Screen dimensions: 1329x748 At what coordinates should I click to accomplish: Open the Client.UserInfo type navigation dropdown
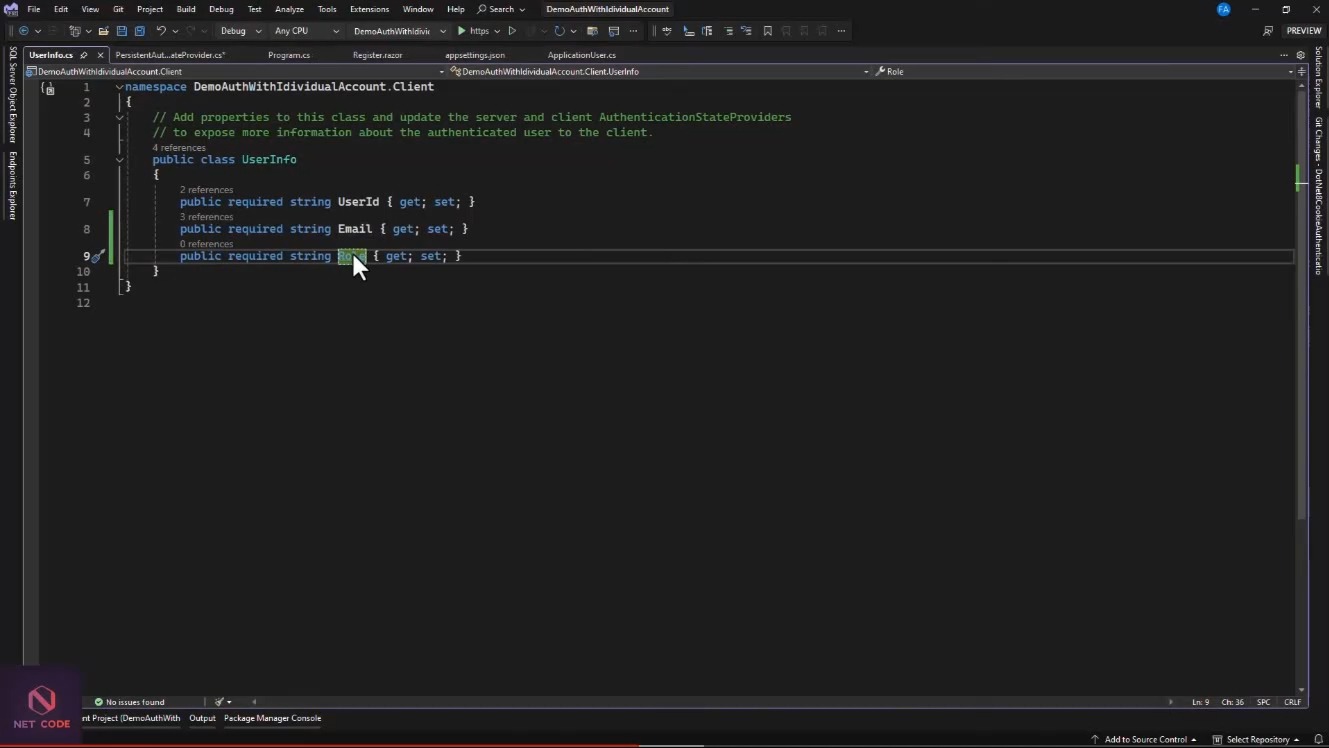coord(660,71)
